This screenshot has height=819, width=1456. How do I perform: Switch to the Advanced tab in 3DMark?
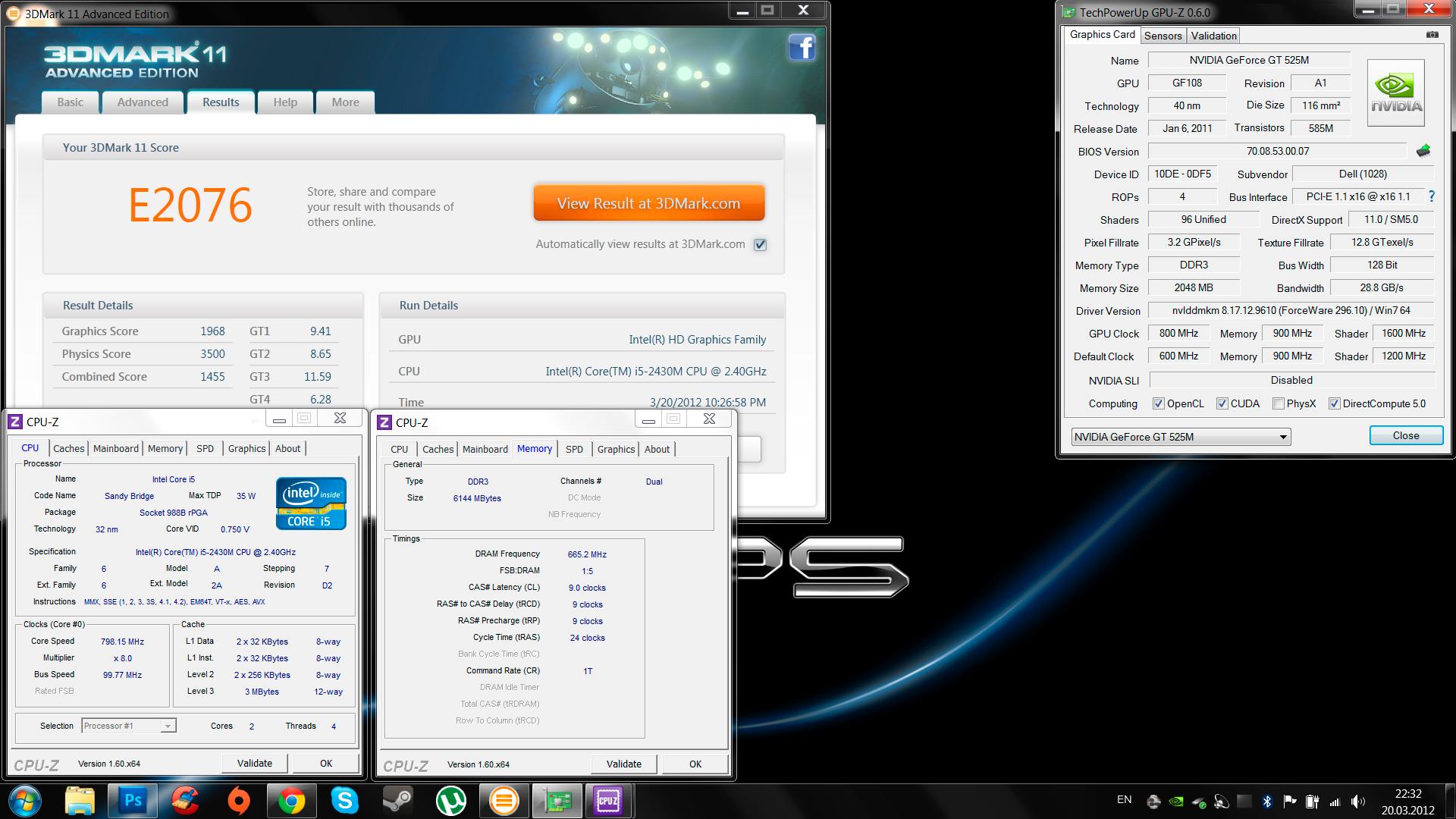click(143, 102)
